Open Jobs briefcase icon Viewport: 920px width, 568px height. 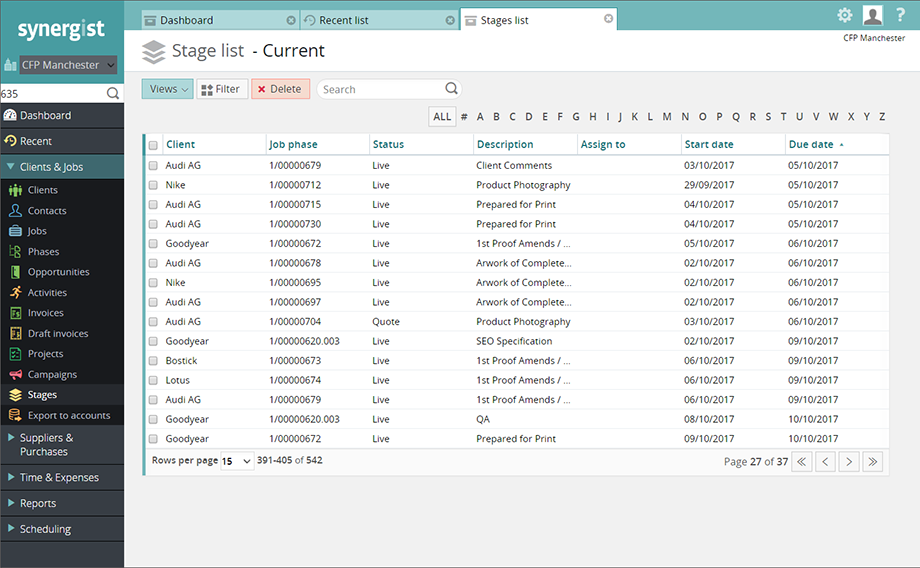pyautogui.click(x=15, y=231)
